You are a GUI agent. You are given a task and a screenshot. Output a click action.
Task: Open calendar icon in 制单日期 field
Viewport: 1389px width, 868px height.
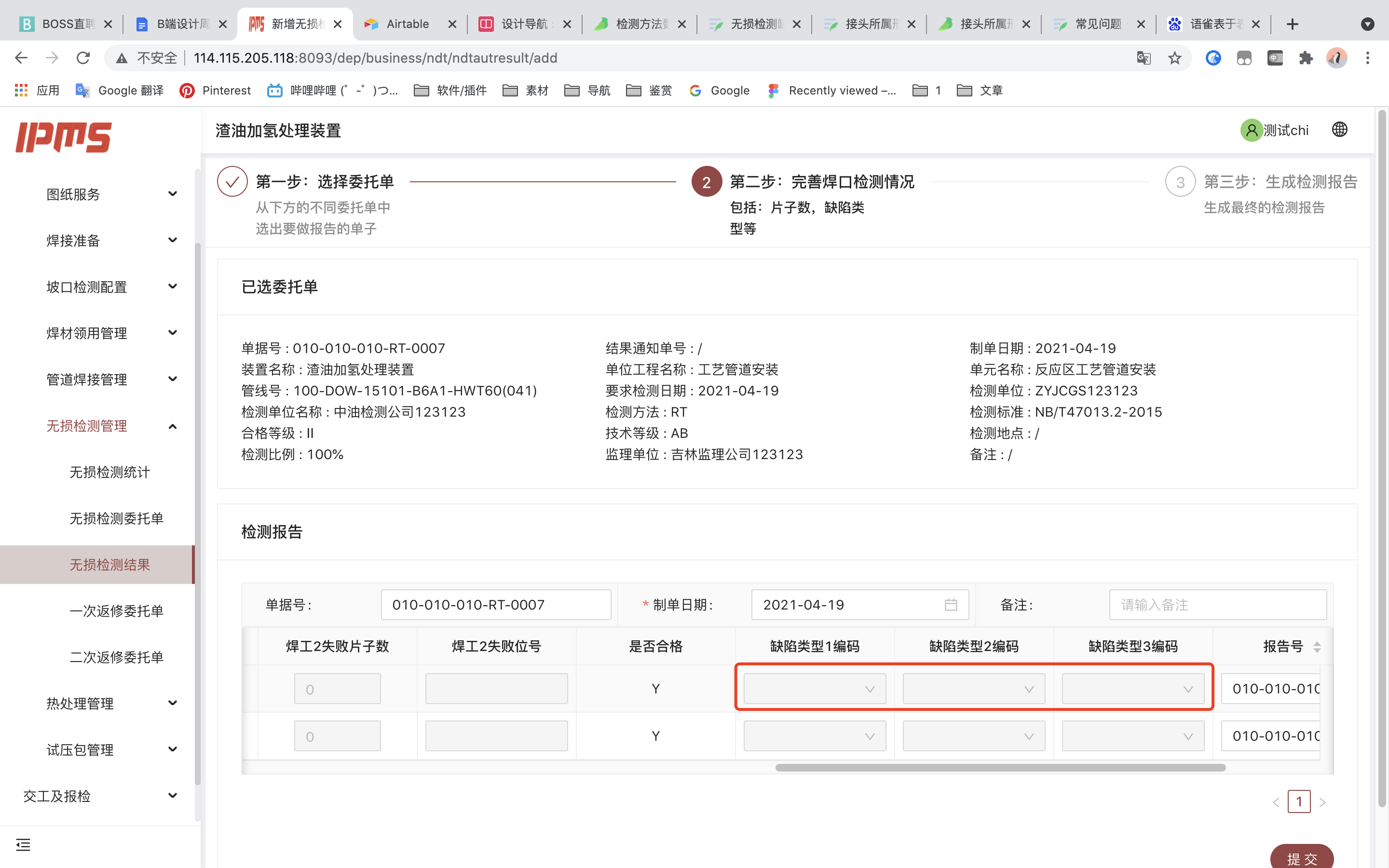[951, 605]
